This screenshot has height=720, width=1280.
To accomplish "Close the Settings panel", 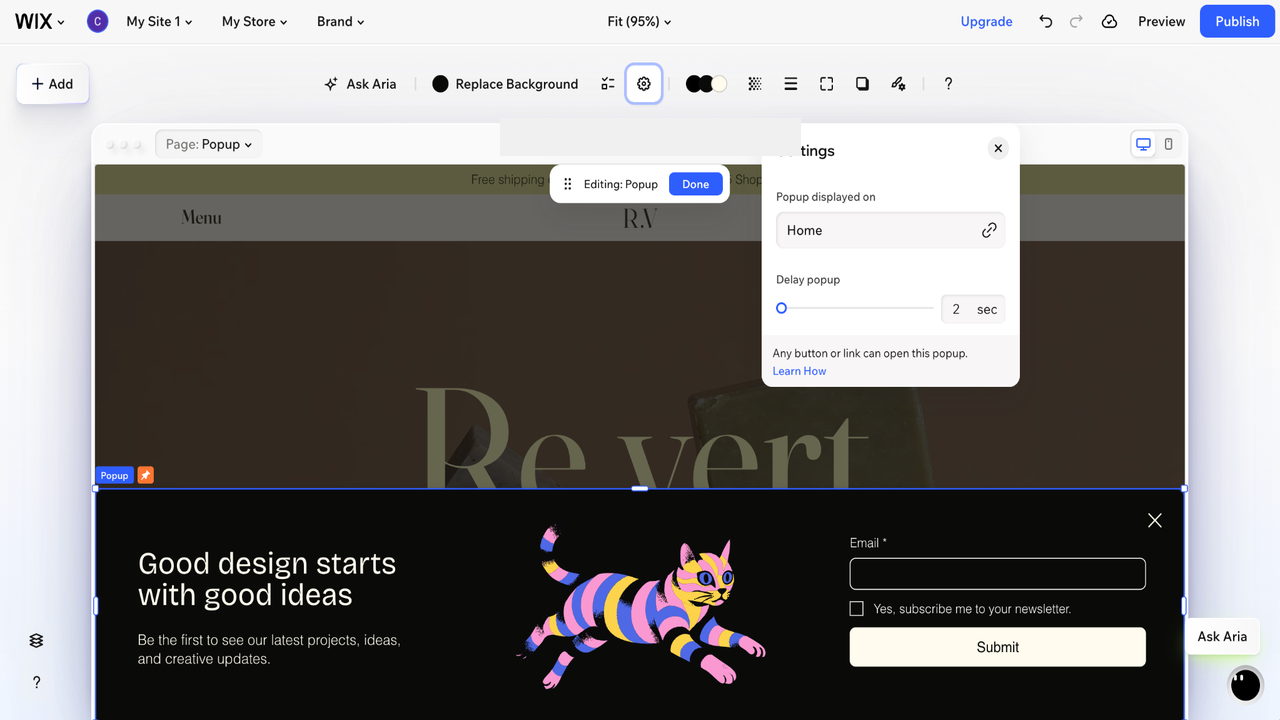I will [998, 148].
